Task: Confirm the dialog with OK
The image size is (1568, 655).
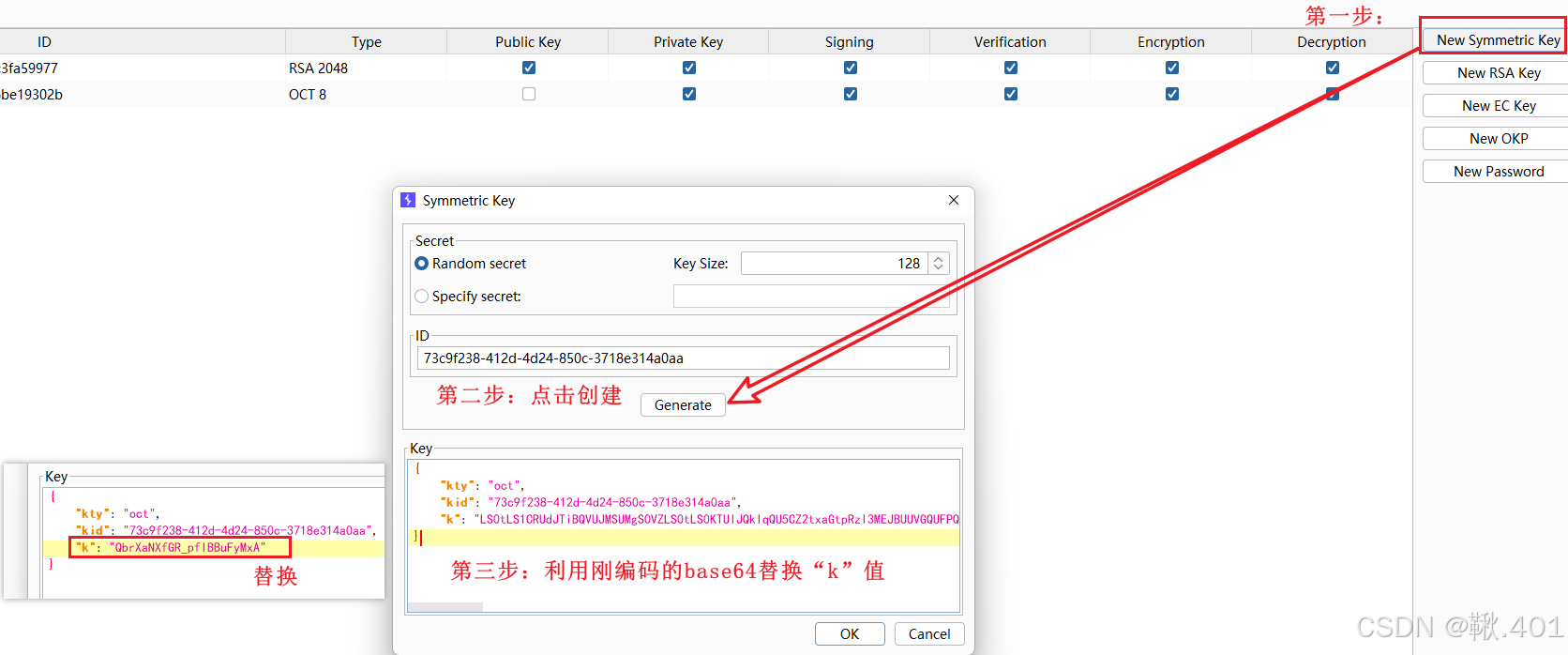Action: pyautogui.click(x=850, y=634)
